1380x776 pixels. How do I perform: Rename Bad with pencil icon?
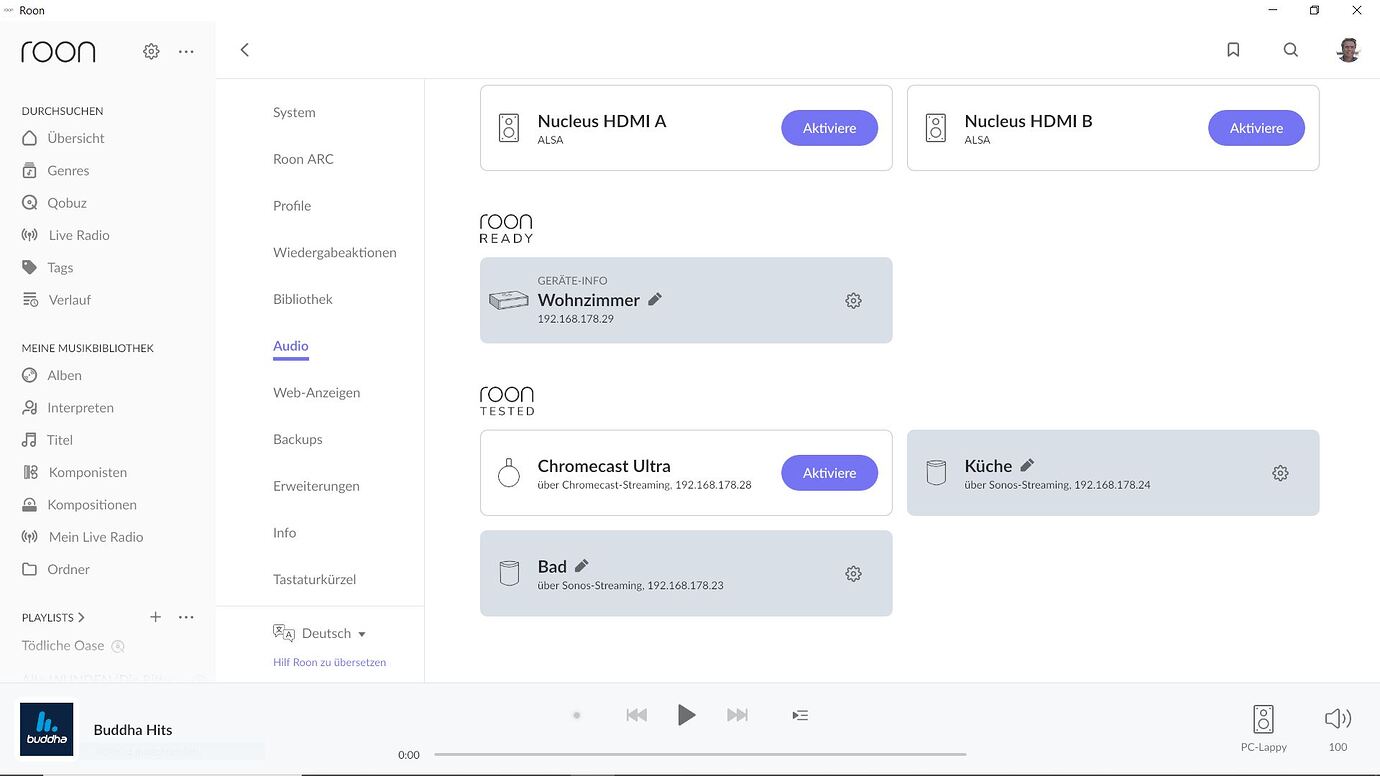pyautogui.click(x=581, y=565)
